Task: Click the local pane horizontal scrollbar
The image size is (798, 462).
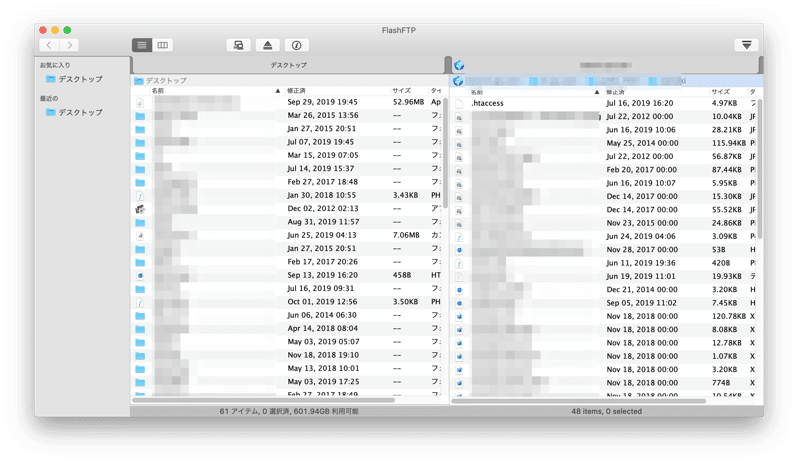Action: (263, 400)
